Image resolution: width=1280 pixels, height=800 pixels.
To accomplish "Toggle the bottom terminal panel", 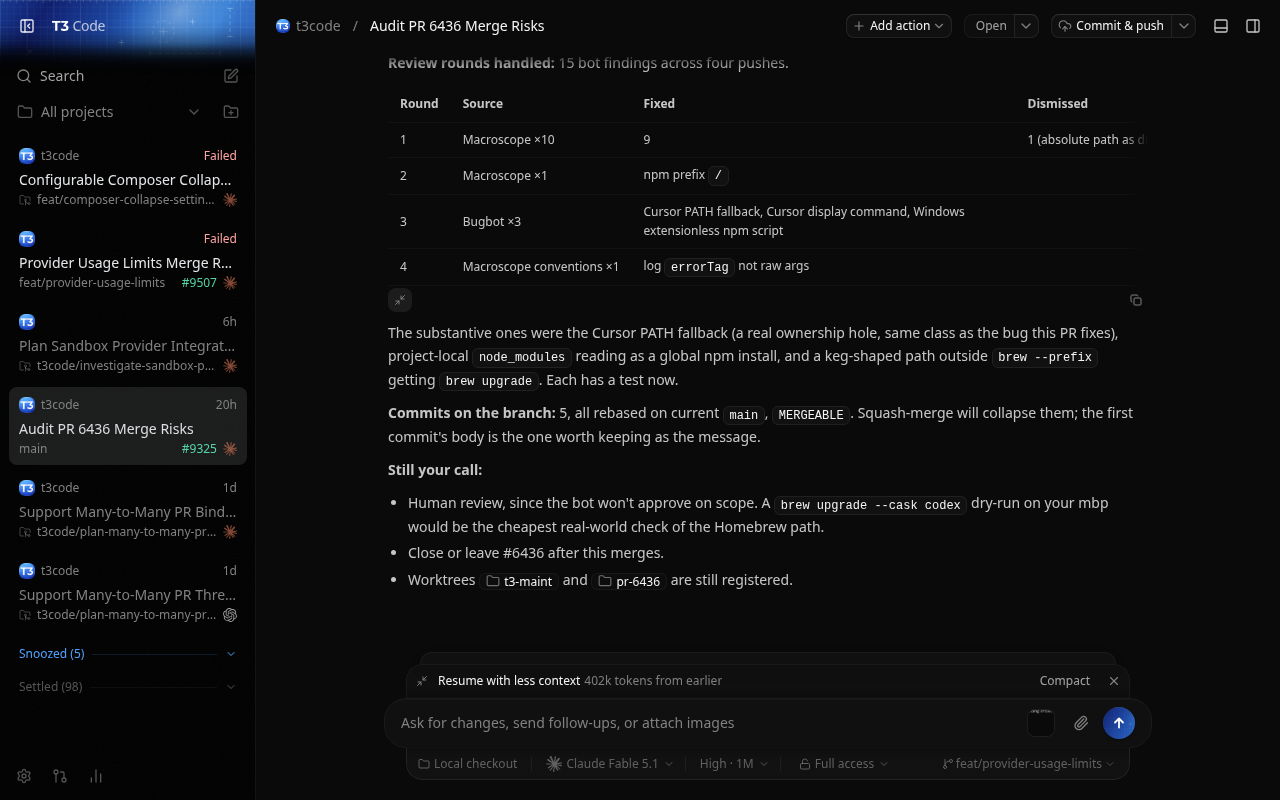I will click(1221, 26).
